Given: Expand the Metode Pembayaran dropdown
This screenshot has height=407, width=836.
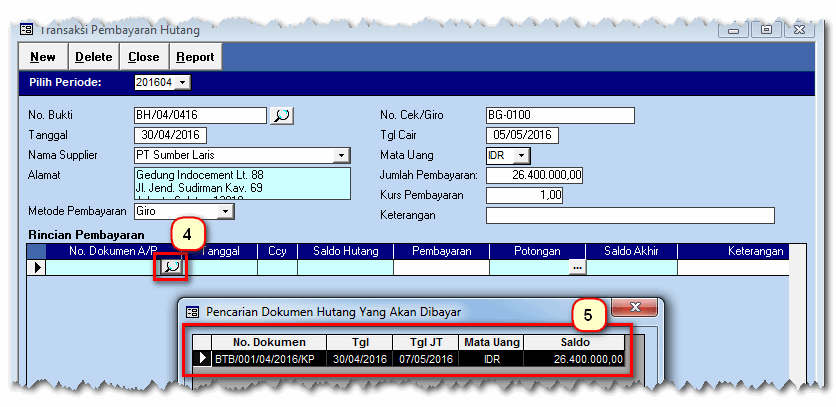Looking at the screenshot, I should point(226,212).
